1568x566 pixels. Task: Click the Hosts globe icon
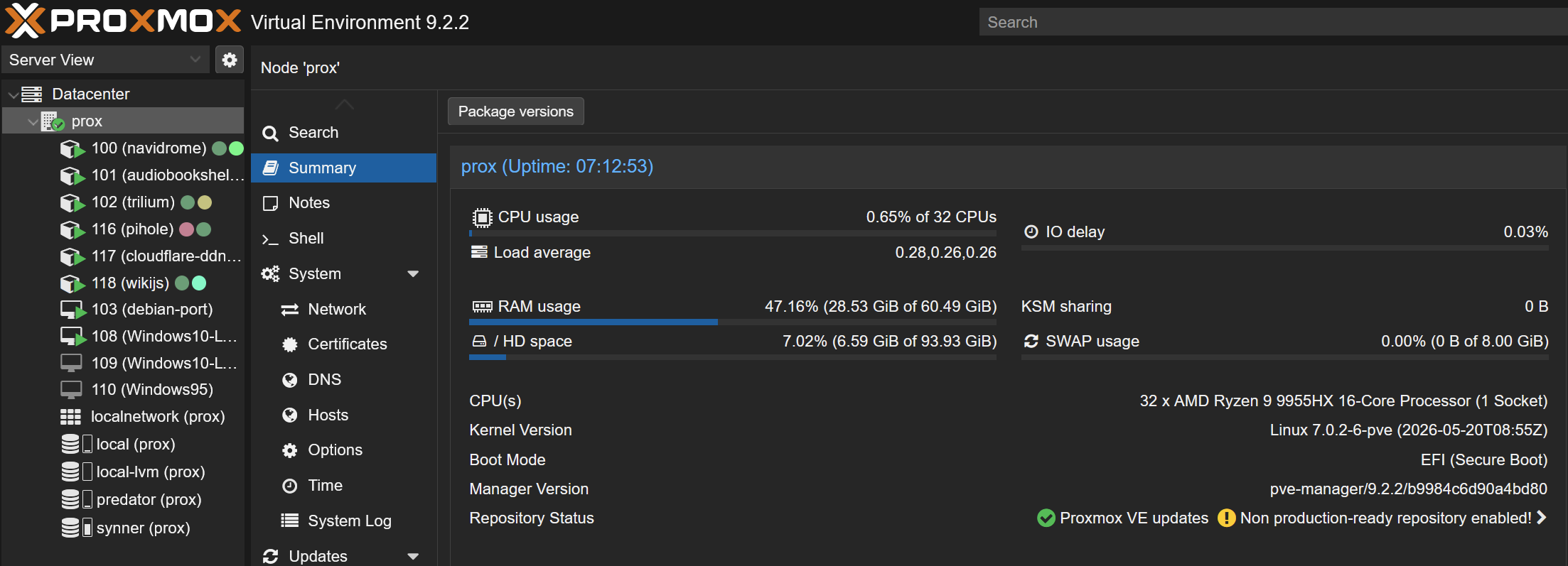click(x=289, y=415)
